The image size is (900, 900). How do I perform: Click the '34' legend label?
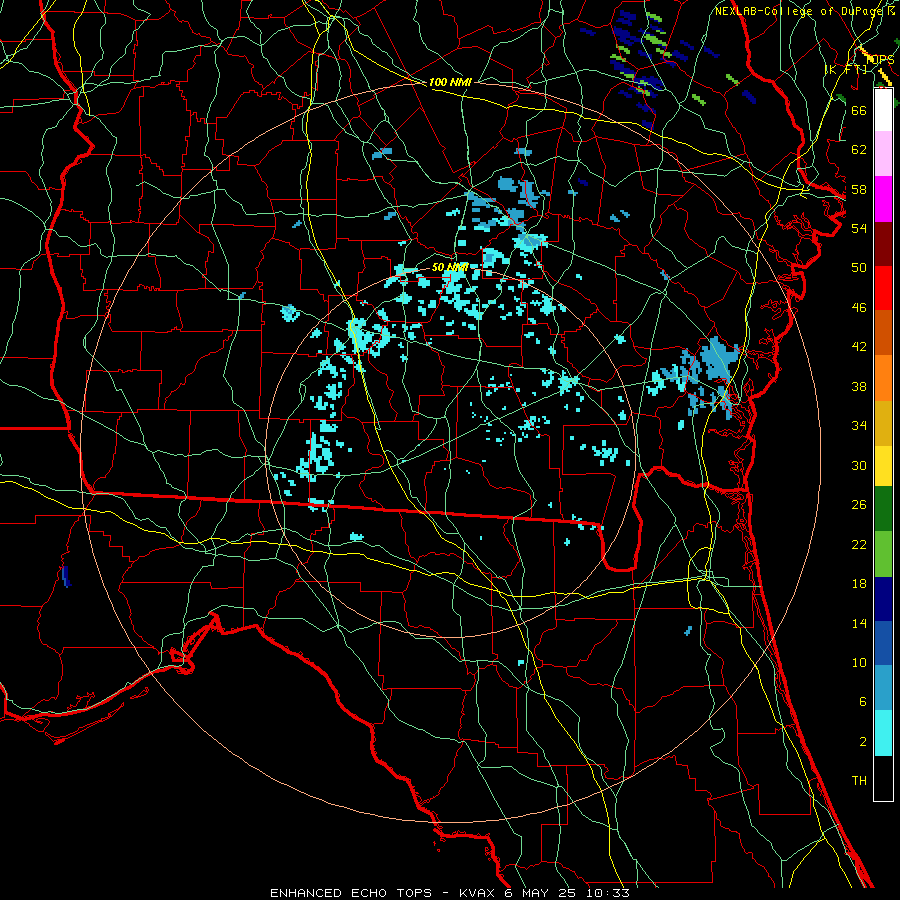point(859,426)
